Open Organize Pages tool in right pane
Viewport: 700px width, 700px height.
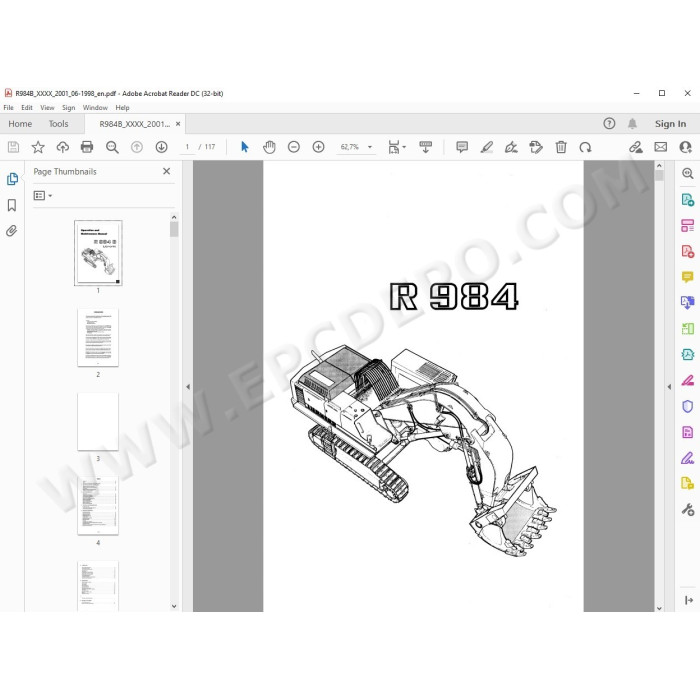pyautogui.click(x=688, y=225)
